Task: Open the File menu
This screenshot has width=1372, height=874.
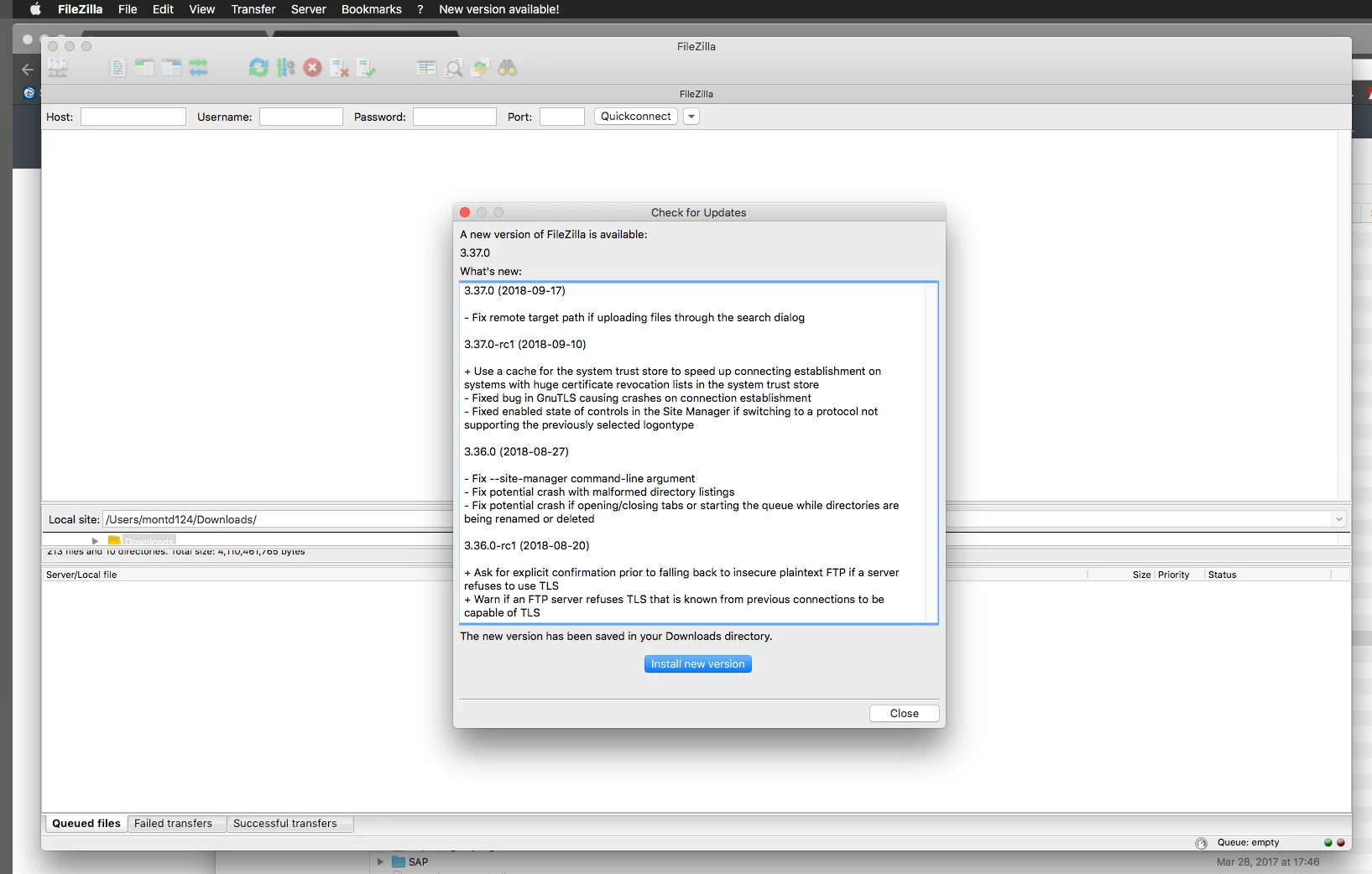Action: (128, 9)
